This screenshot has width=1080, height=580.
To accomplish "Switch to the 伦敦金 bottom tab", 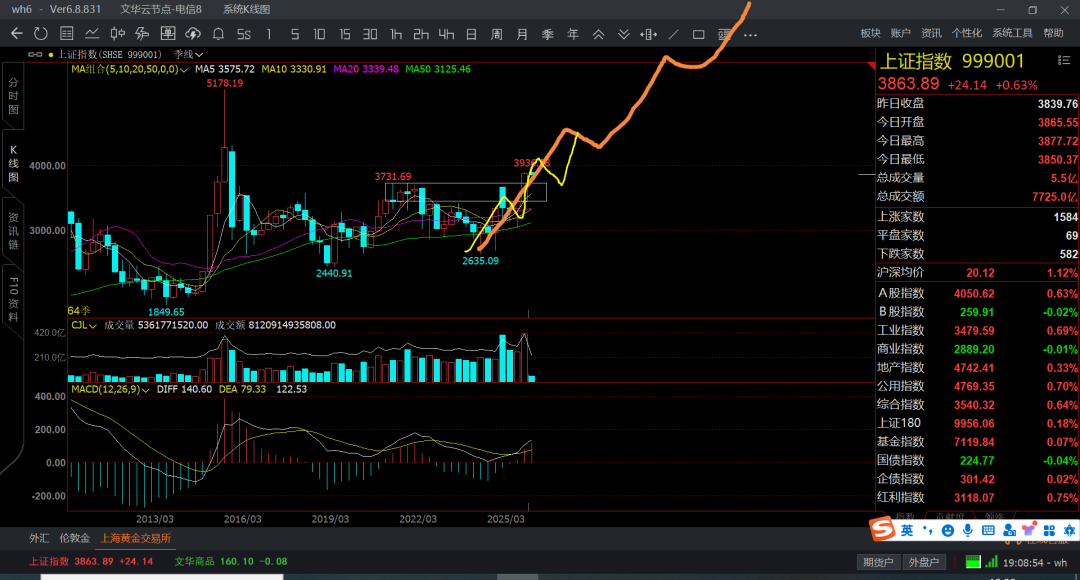I will (x=74, y=538).
